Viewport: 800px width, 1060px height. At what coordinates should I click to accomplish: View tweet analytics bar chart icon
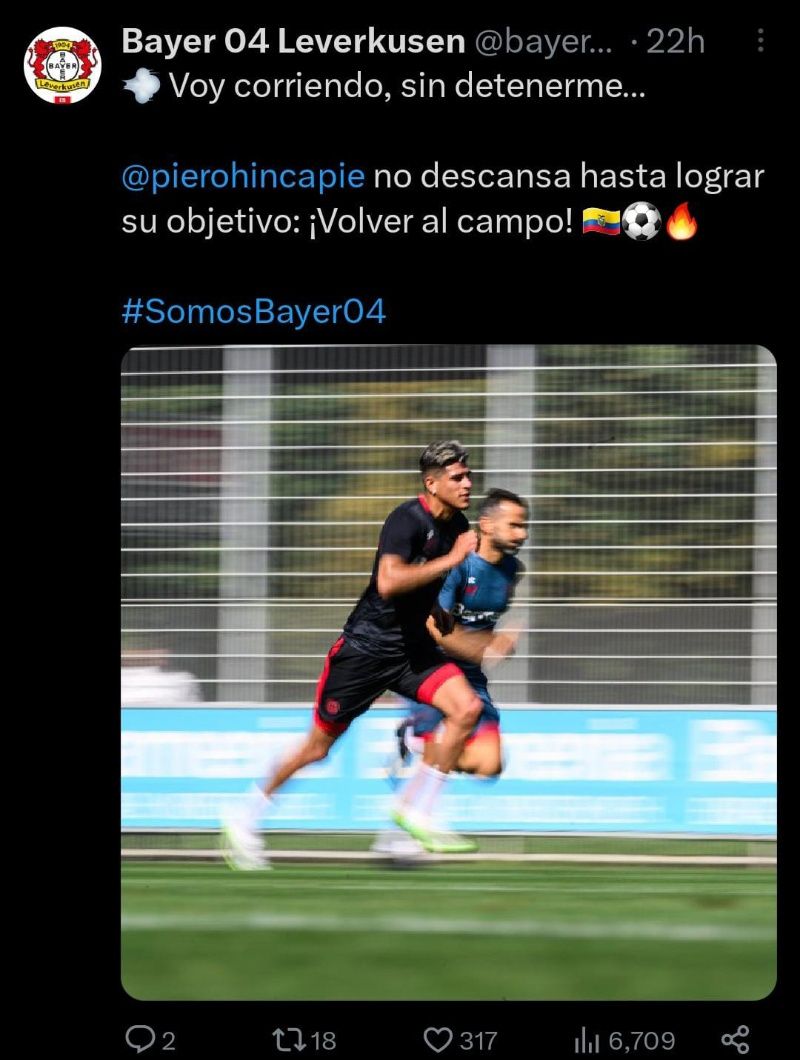pyautogui.click(x=587, y=1040)
